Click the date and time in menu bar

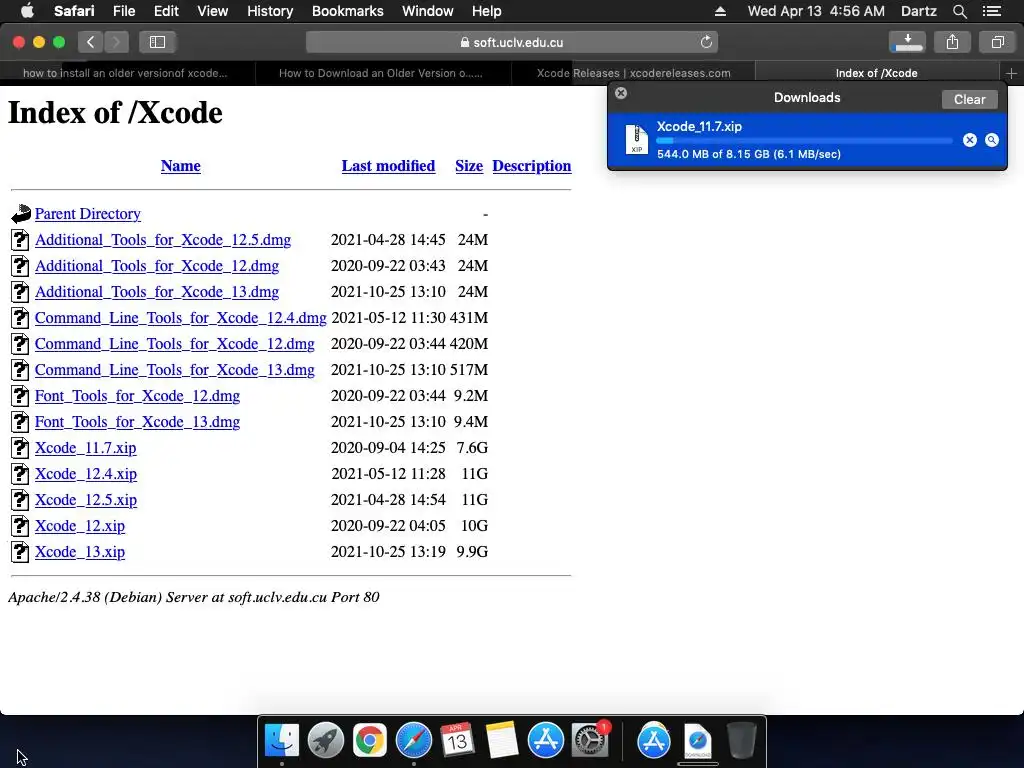coord(816,11)
